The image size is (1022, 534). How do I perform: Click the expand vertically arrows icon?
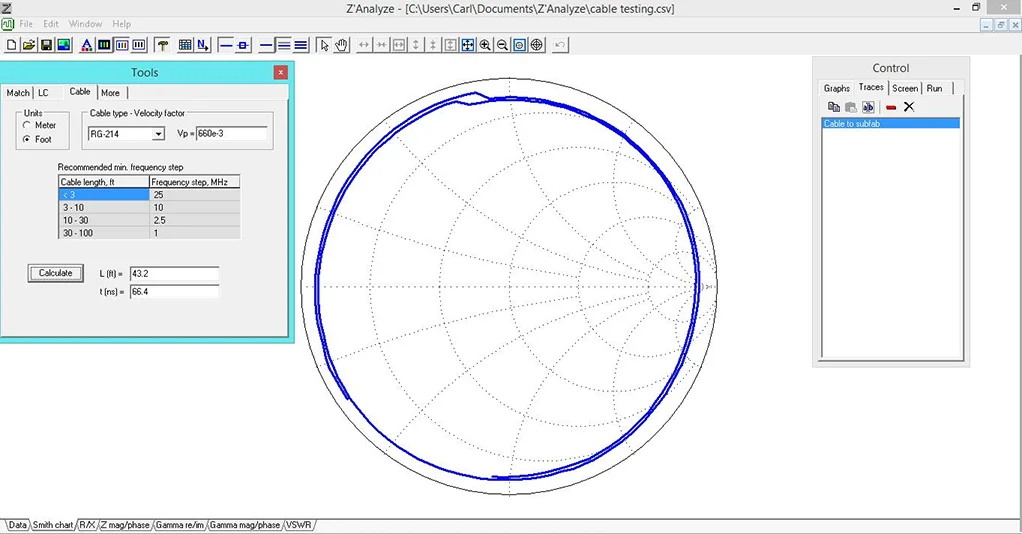click(x=416, y=45)
